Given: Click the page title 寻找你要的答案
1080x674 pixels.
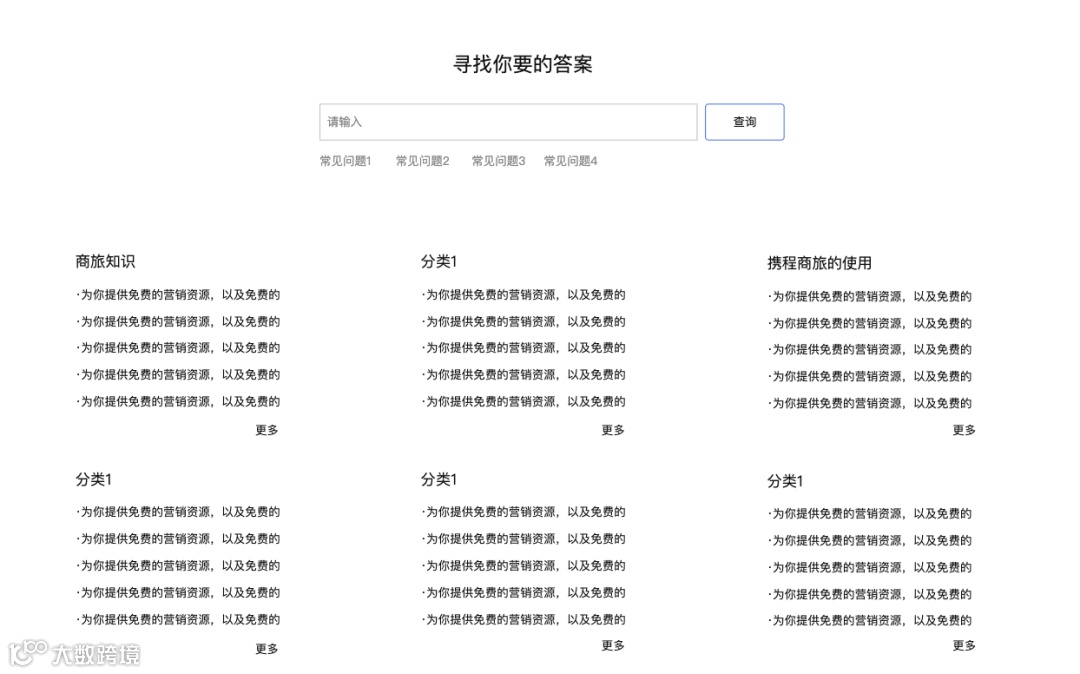Looking at the screenshot, I should pyautogui.click(x=523, y=64).
